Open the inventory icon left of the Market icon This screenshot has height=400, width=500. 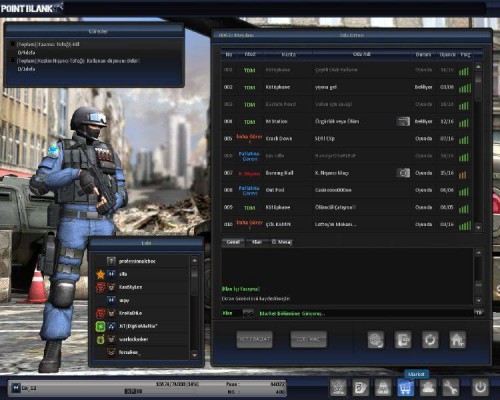coord(383,388)
